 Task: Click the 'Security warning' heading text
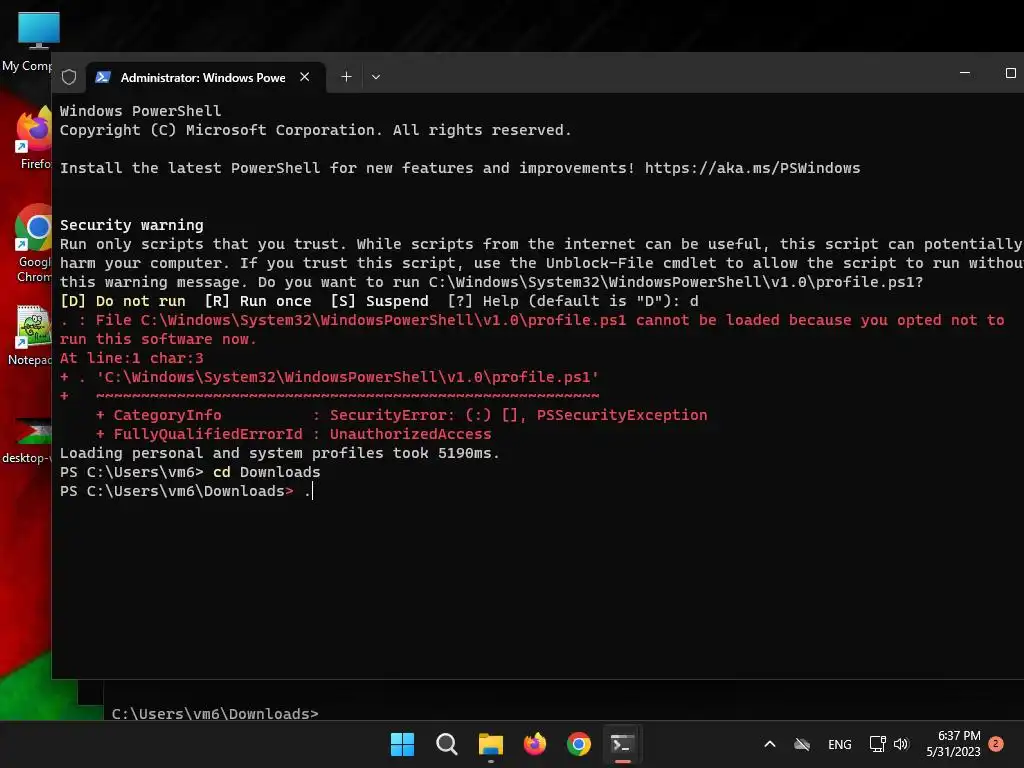pyautogui.click(x=132, y=225)
